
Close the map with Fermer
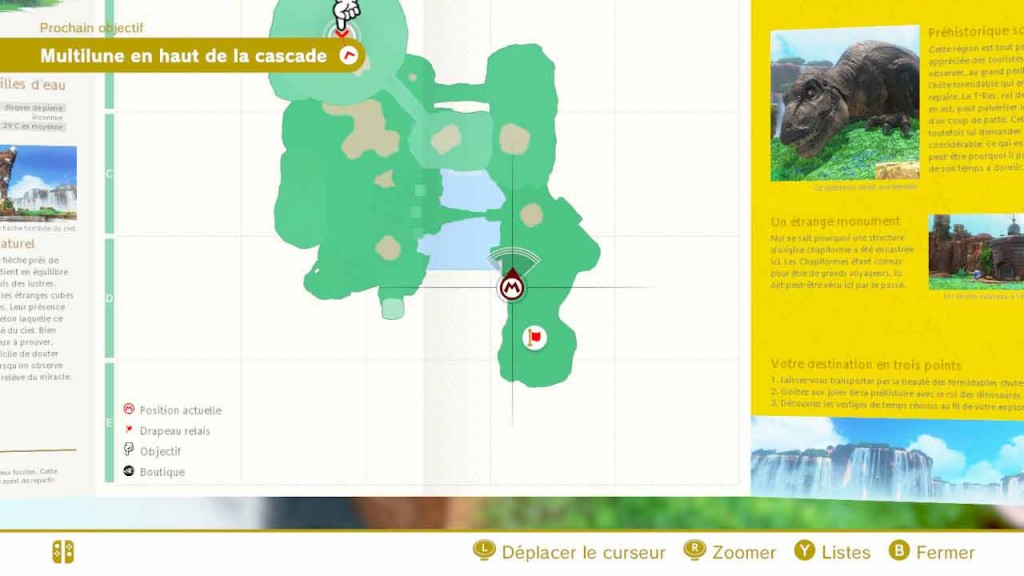click(x=945, y=552)
